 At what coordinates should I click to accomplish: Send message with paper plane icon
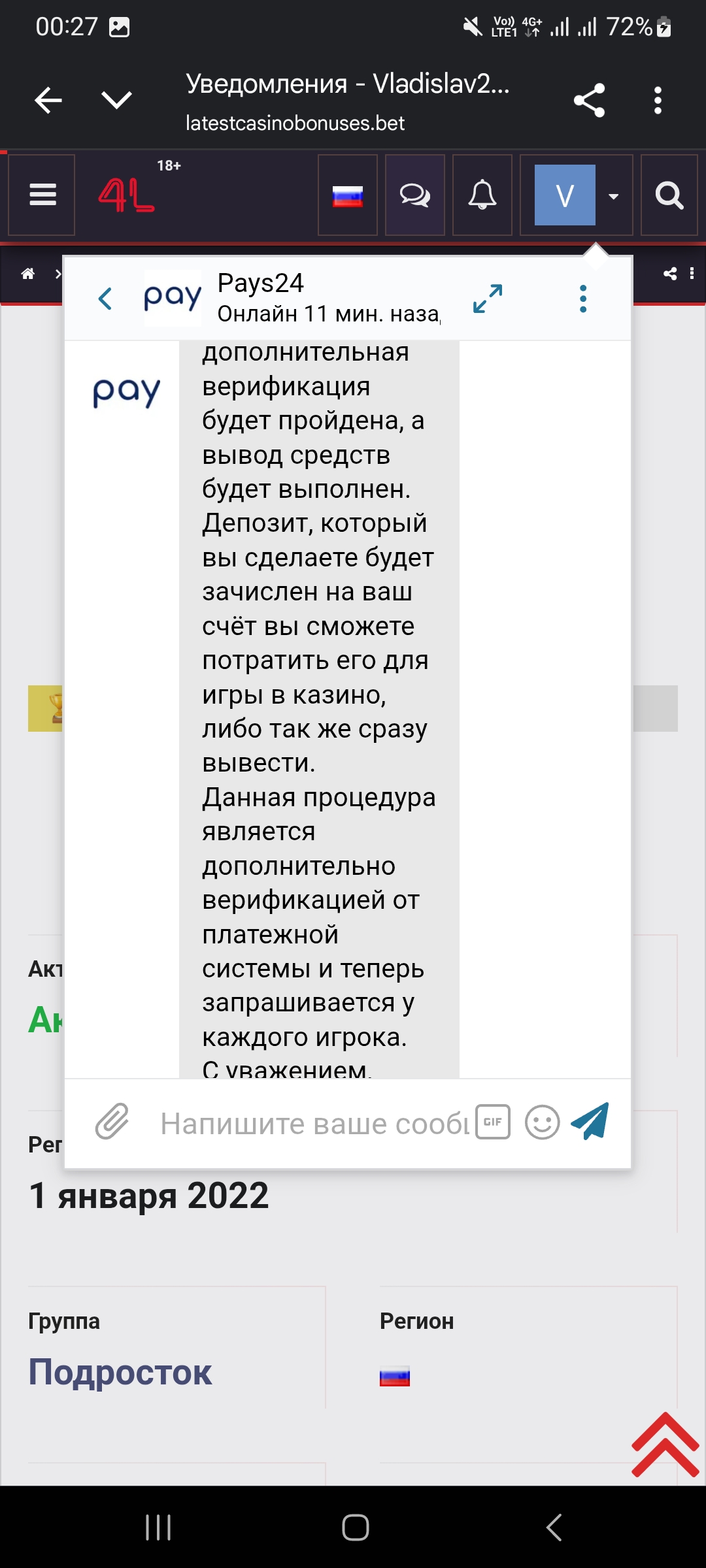pyautogui.click(x=590, y=1122)
